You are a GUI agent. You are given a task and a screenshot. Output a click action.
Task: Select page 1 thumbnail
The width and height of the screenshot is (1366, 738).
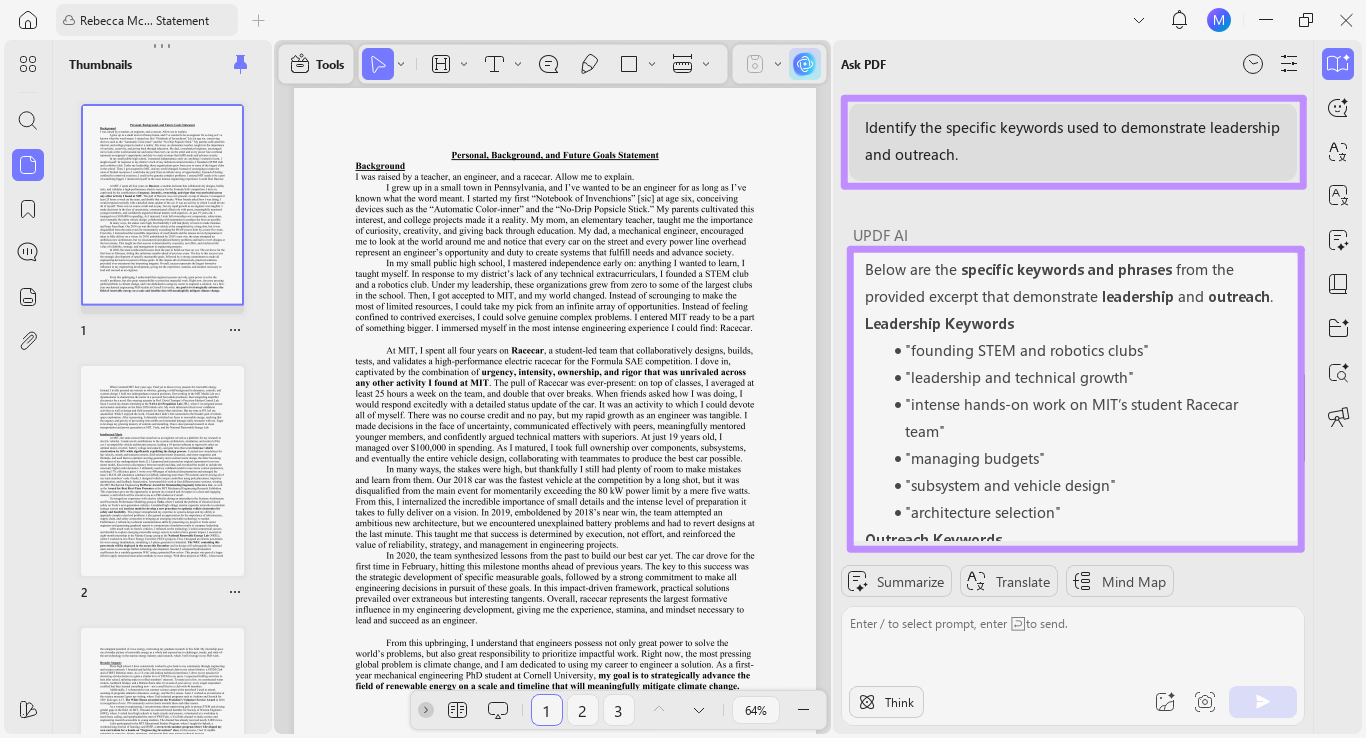click(162, 205)
